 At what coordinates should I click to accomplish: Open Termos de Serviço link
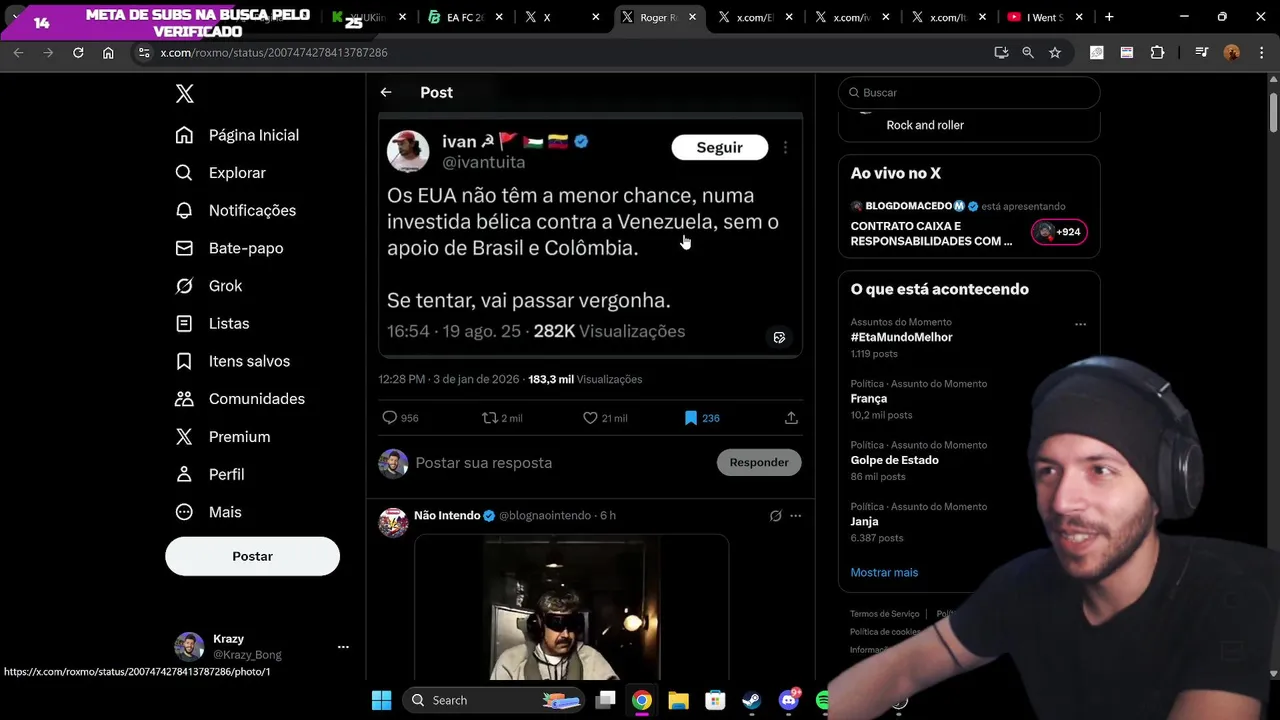coord(884,614)
